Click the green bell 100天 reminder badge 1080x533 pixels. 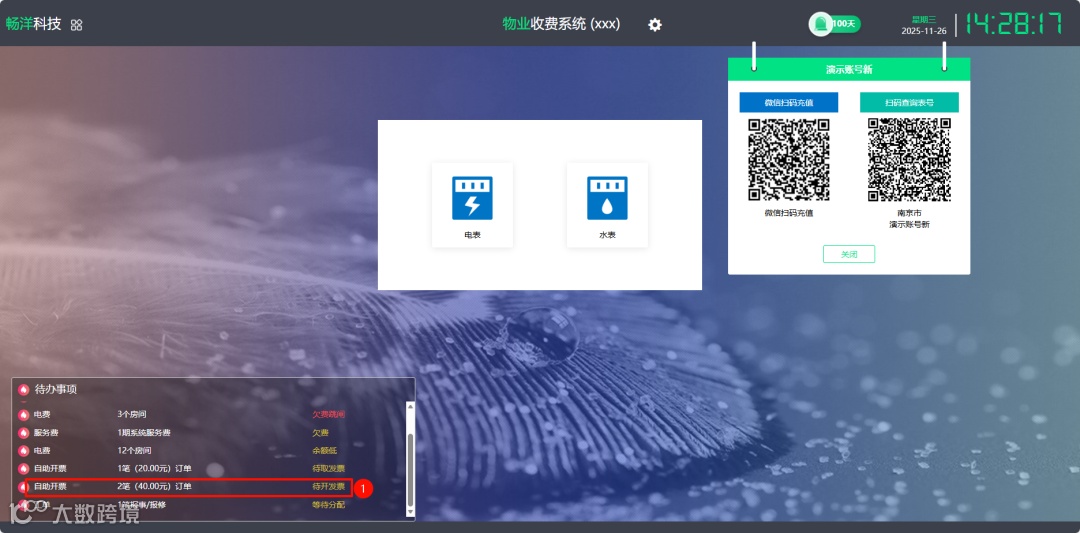pos(834,24)
